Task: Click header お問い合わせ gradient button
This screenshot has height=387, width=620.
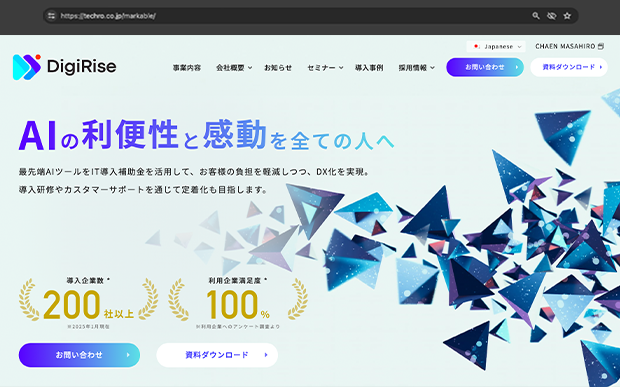Action: point(485,67)
